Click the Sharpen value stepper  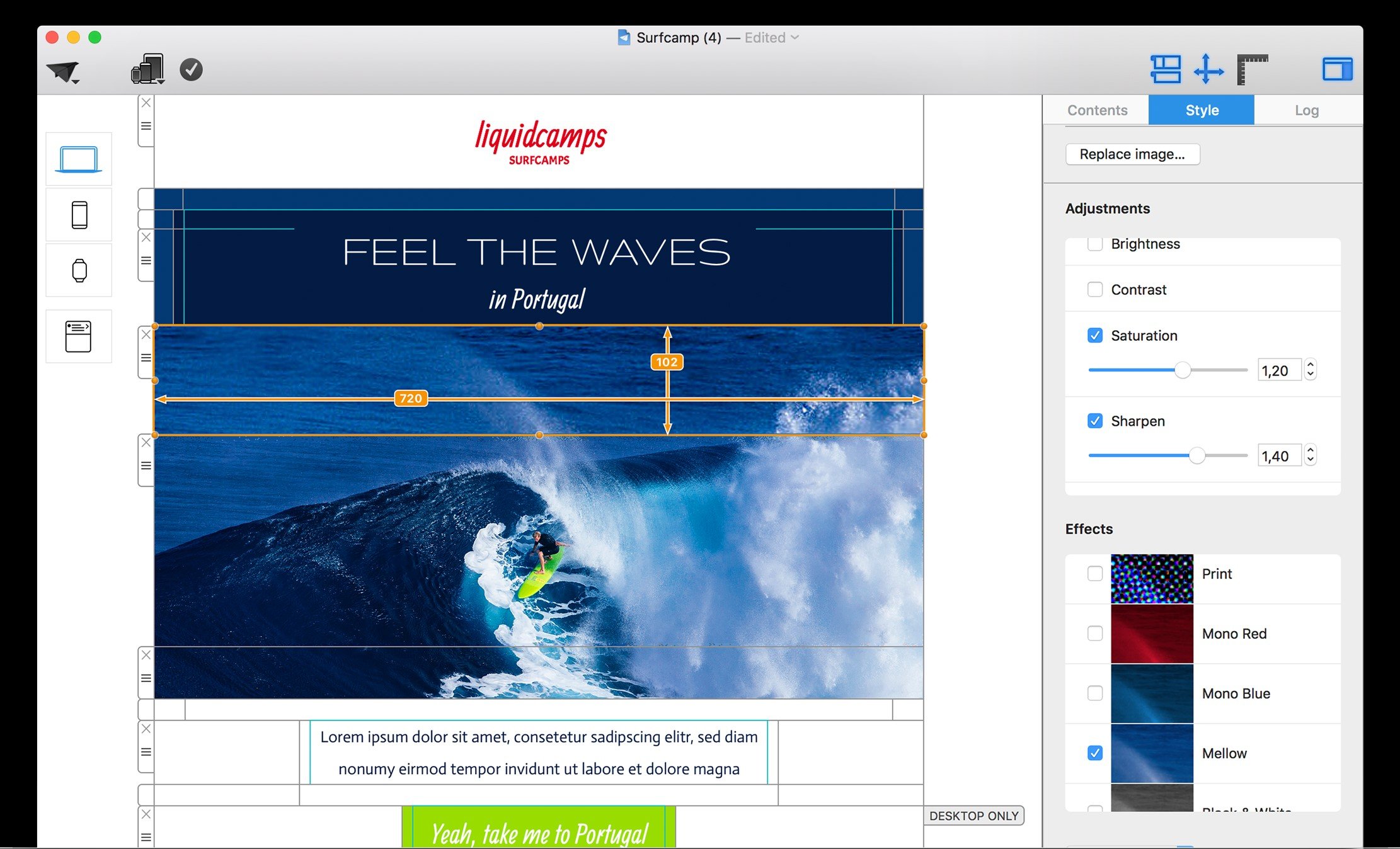[x=1311, y=455]
